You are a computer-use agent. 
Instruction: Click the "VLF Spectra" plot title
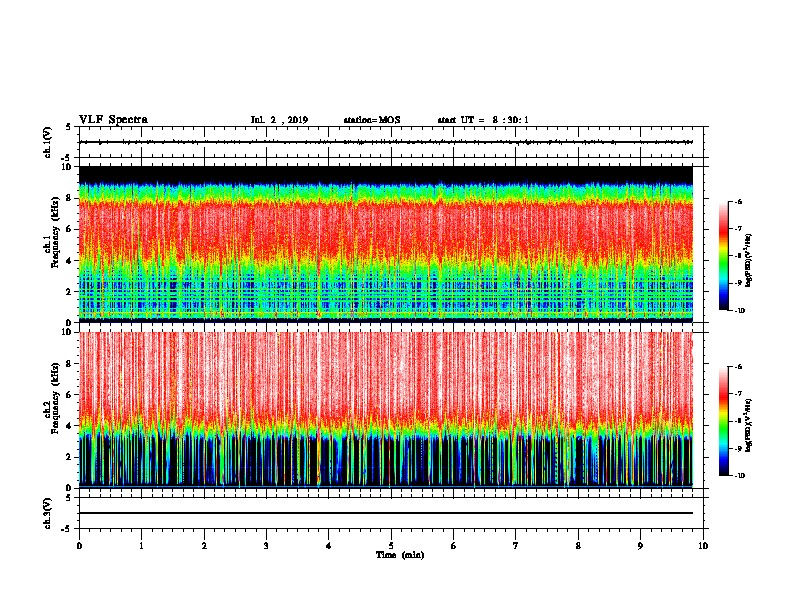(113, 120)
